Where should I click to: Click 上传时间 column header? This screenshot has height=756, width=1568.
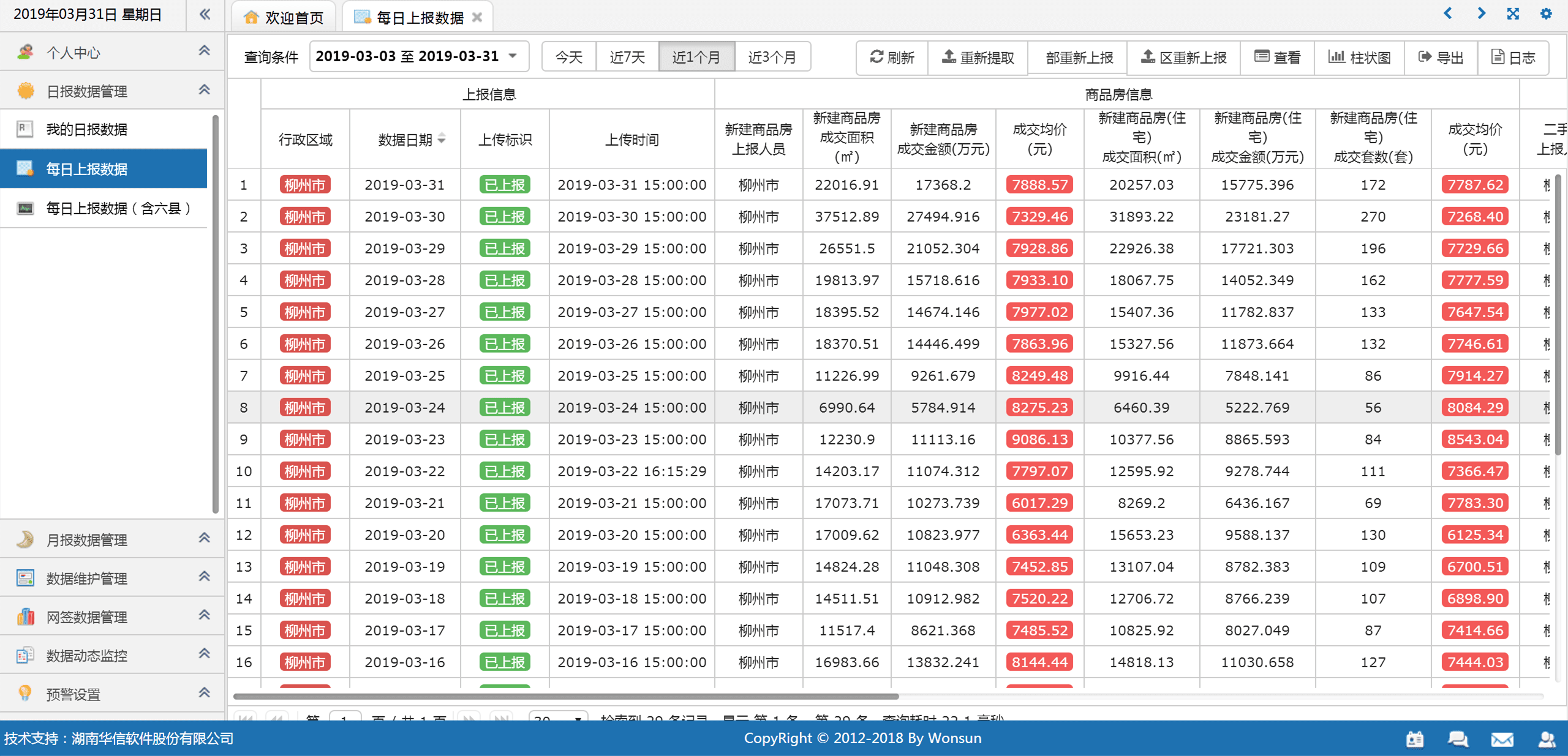point(632,140)
